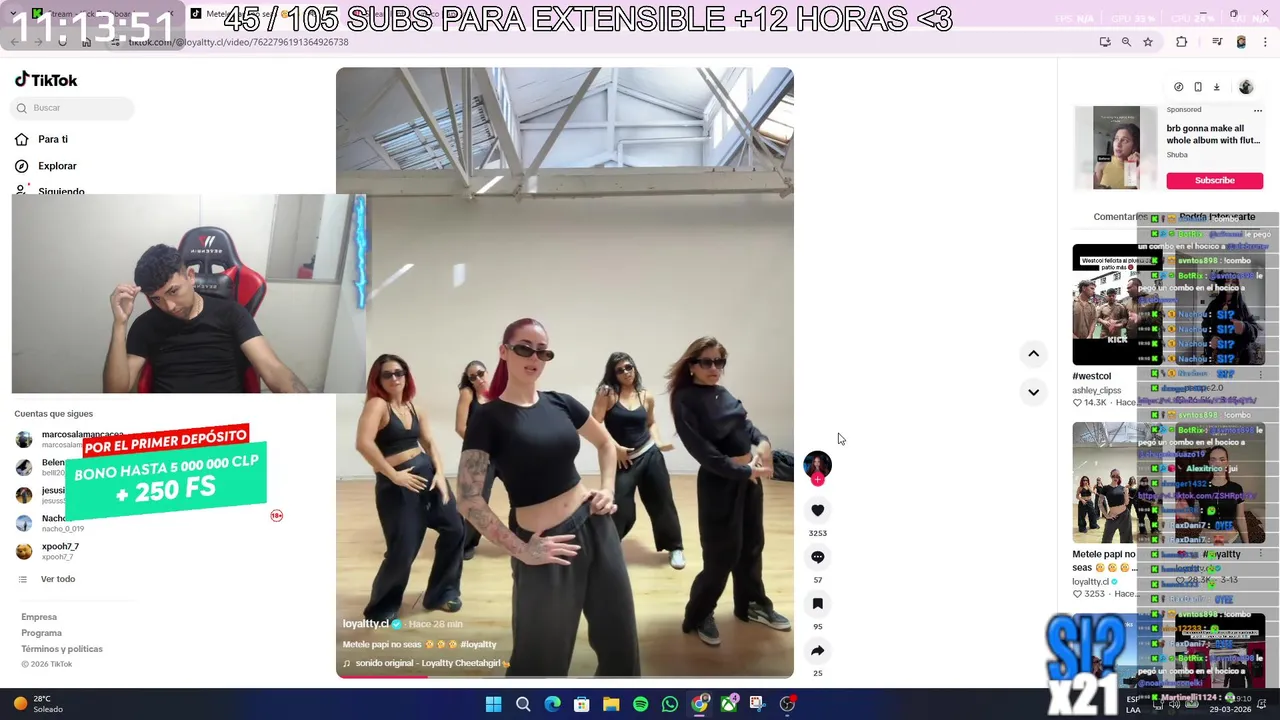Bookmark the video using the save icon
The image size is (1280, 720).
817,604
